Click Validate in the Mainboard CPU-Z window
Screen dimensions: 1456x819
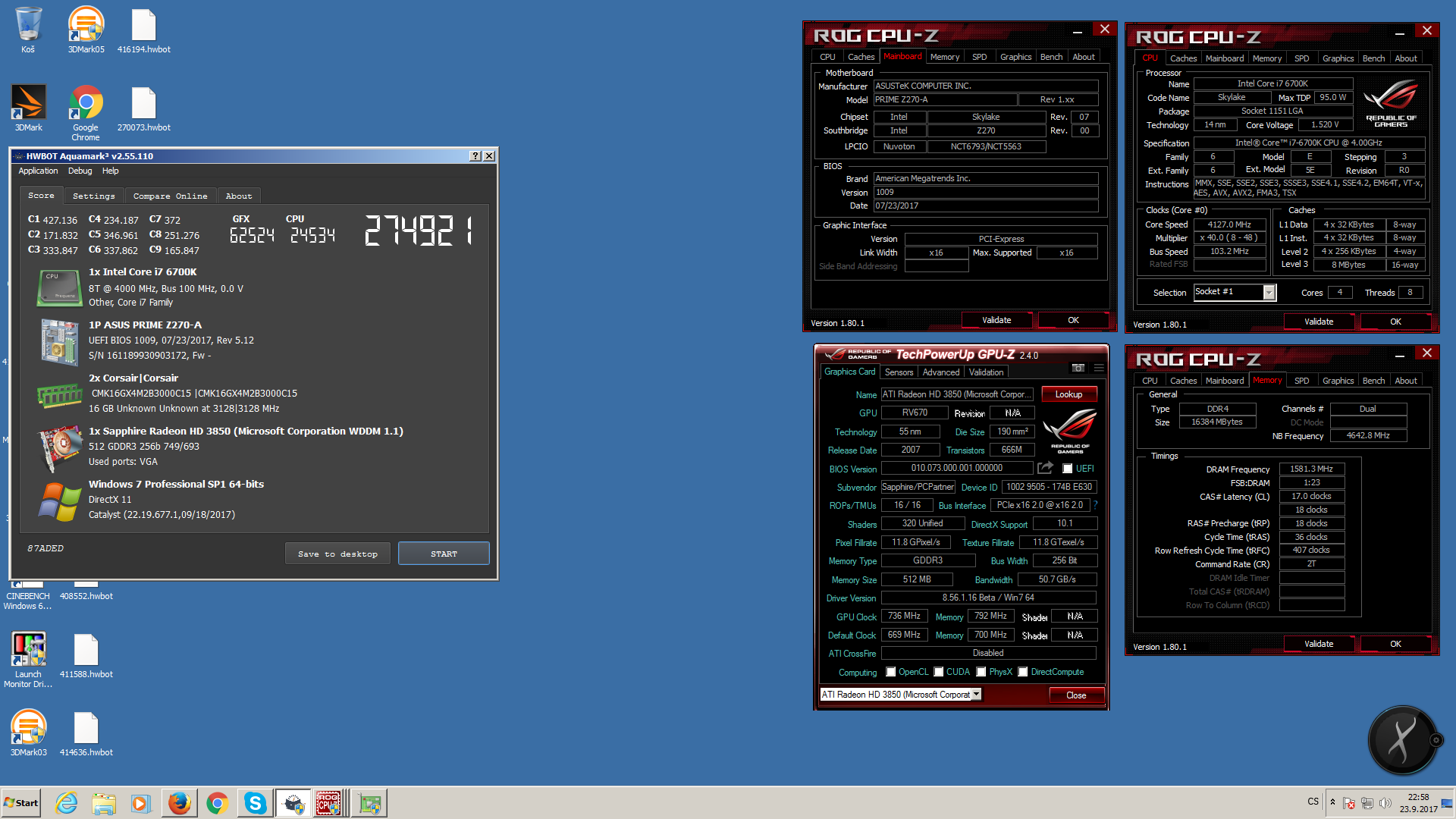996,320
